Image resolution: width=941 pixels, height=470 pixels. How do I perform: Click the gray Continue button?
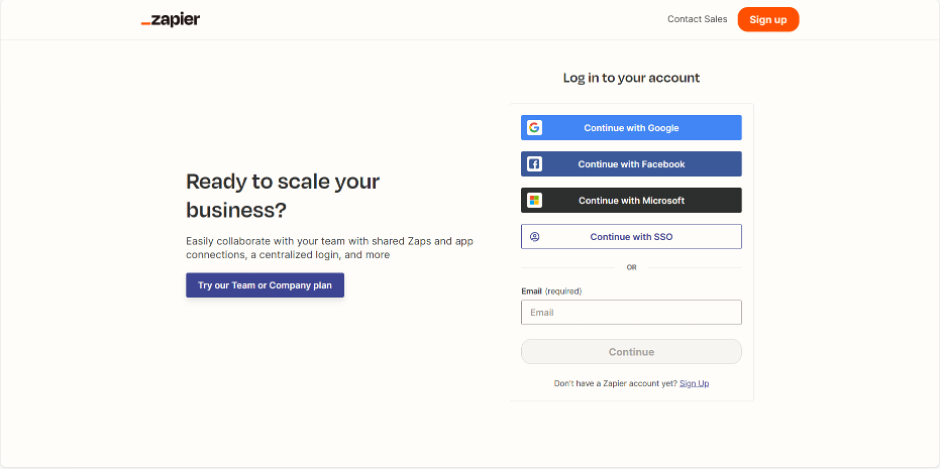(x=631, y=352)
